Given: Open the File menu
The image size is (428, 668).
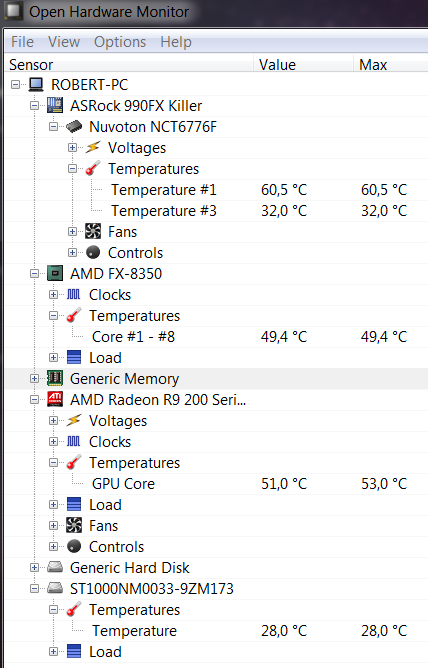Looking at the screenshot, I should click(22, 42).
